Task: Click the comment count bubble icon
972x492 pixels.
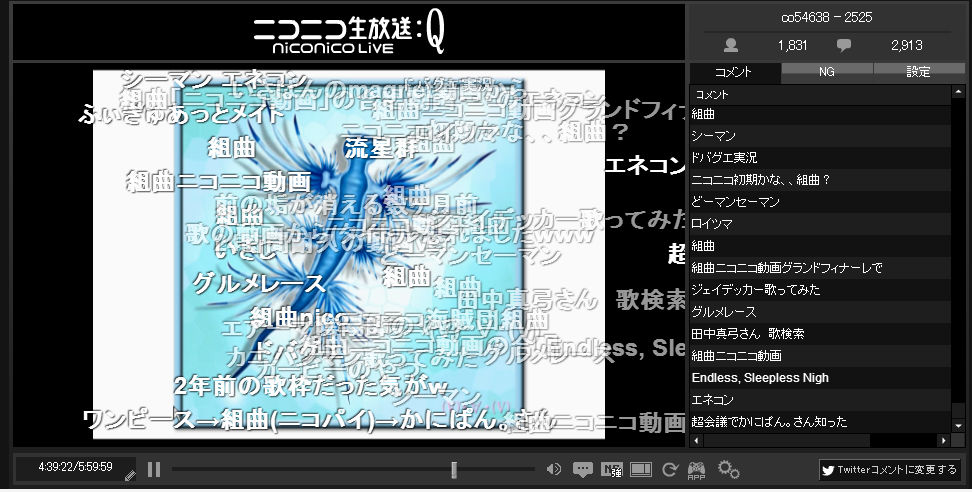Action: click(844, 45)
